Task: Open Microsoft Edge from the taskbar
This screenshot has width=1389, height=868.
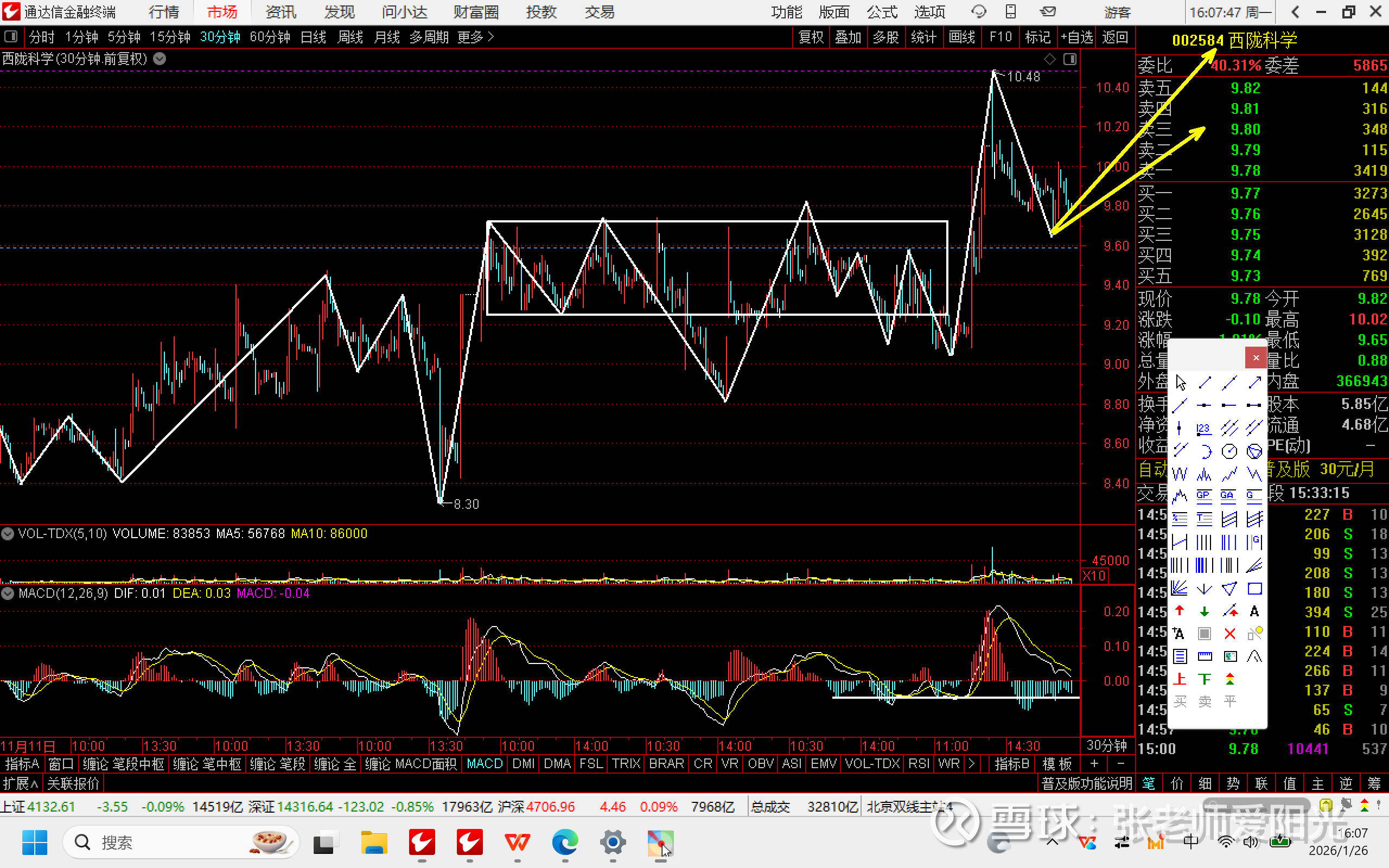Action: pos(565,842)
